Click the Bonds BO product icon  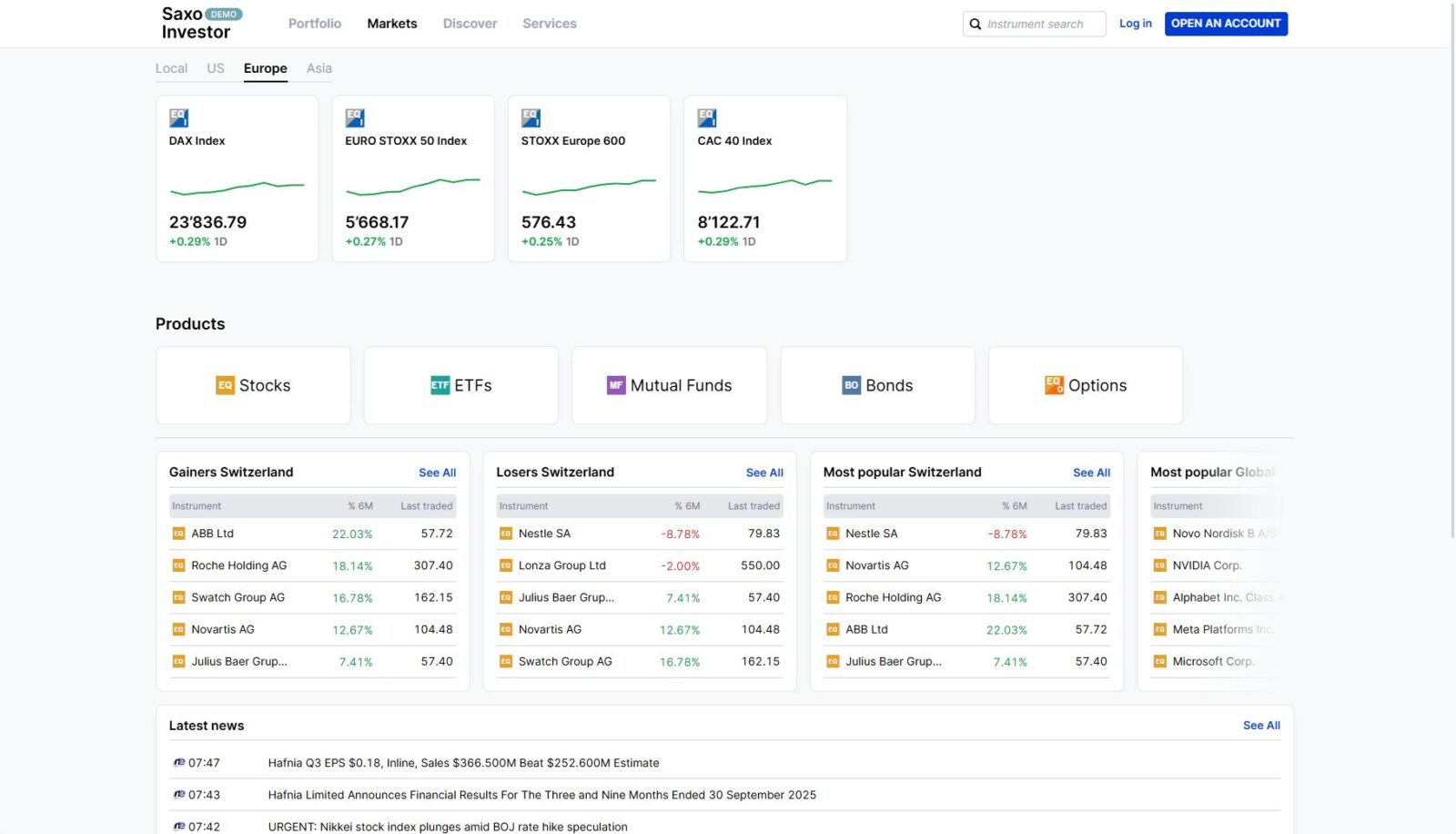point(851,386)
